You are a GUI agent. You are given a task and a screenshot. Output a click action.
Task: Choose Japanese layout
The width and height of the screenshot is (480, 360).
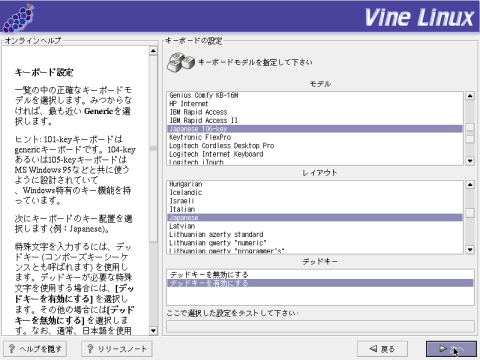click(x=315, y=217)
